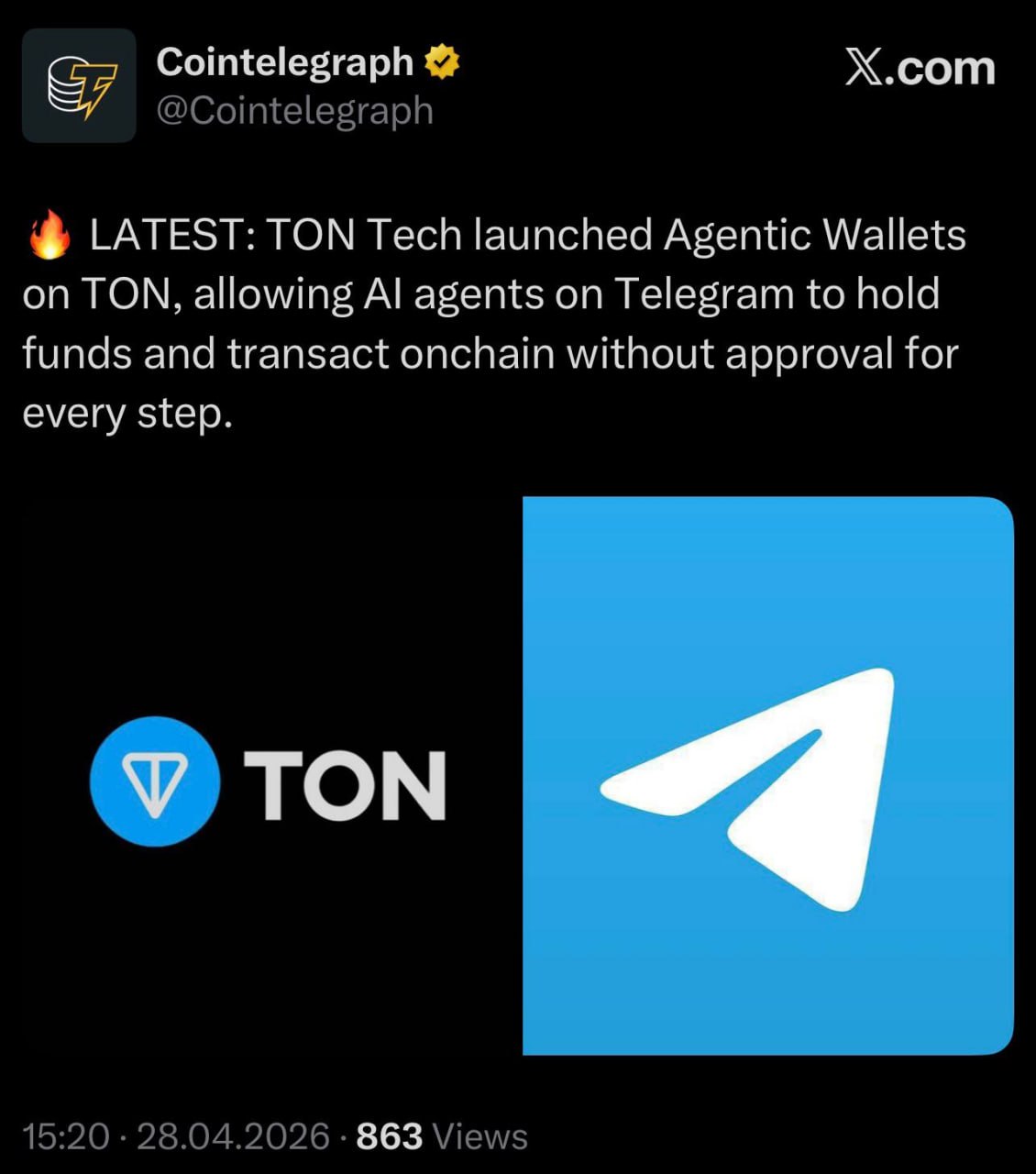Select the phrase every step
This screenshot has height=1174, width=1036.
(x=127, y=414)
